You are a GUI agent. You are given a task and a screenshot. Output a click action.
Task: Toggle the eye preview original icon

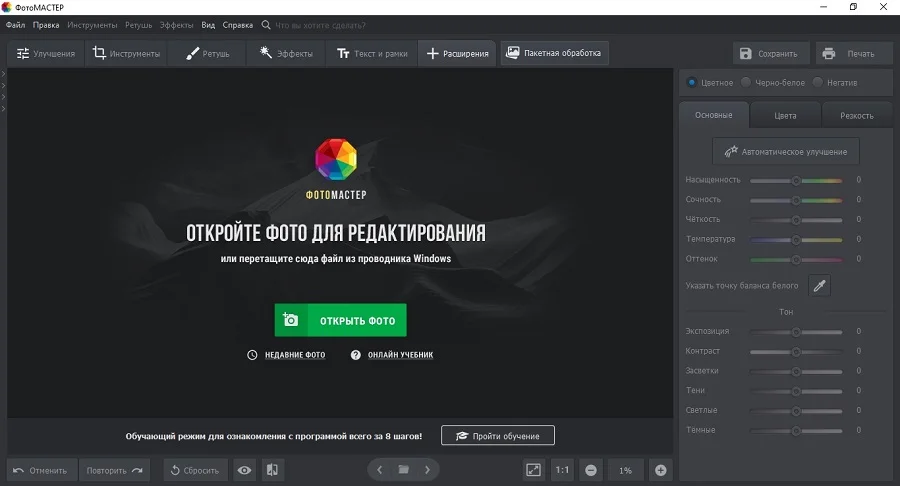tap(244, 470)
